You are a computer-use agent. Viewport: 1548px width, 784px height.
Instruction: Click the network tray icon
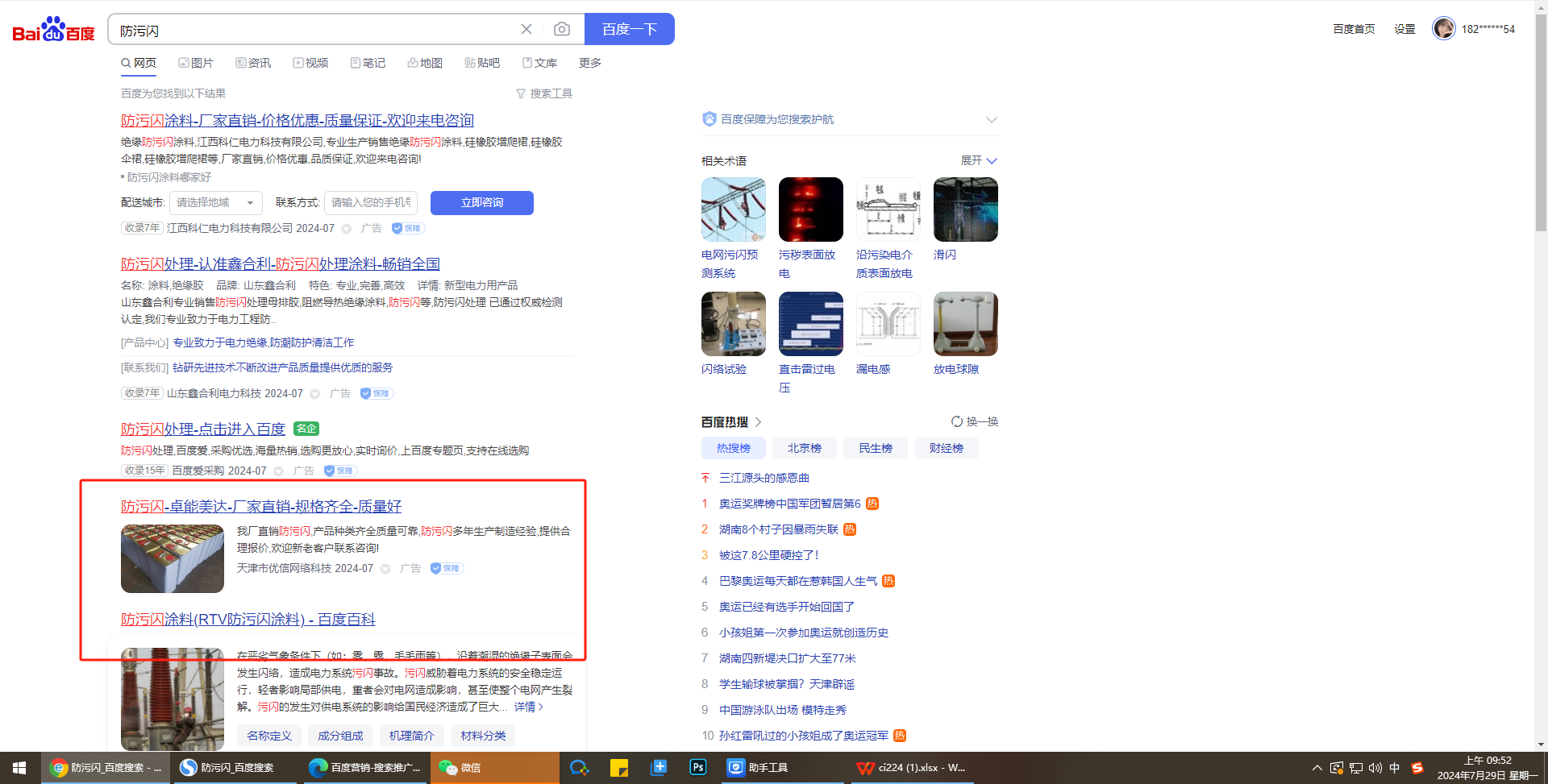pyautogui.click(x=1355, y=768)
